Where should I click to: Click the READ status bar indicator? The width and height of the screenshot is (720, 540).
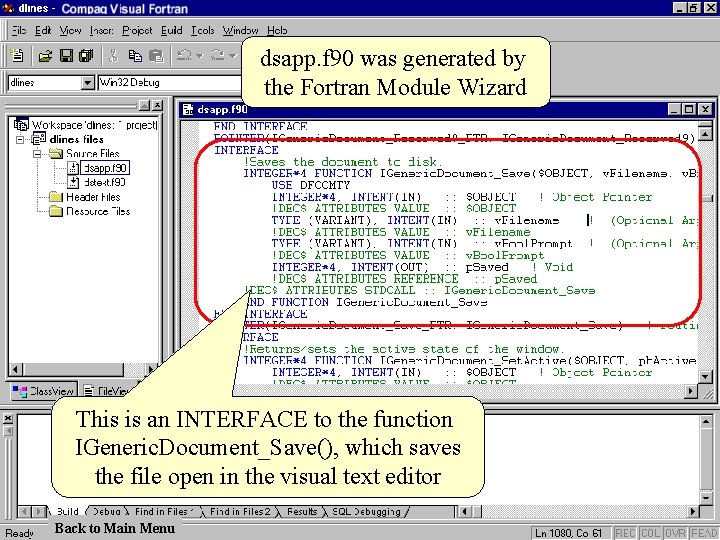[703, 533]
